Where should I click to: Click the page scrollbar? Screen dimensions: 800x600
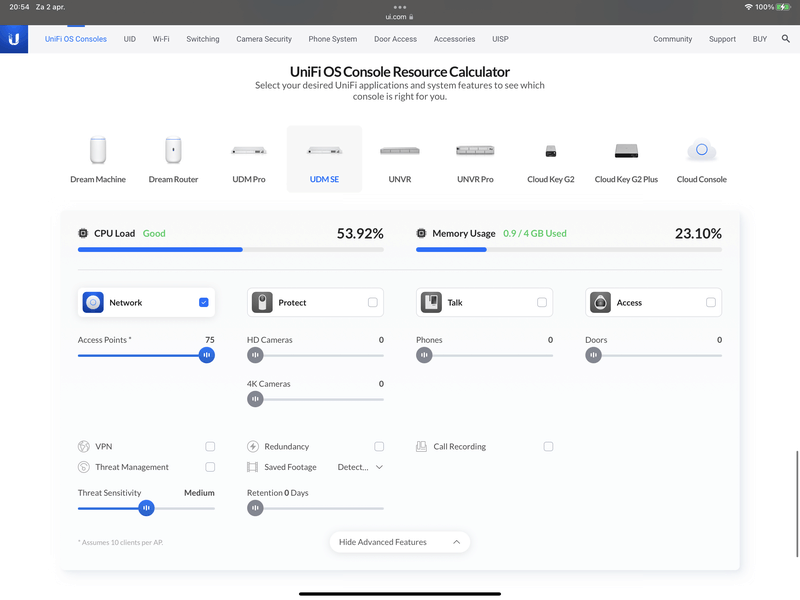click(797, 504)
